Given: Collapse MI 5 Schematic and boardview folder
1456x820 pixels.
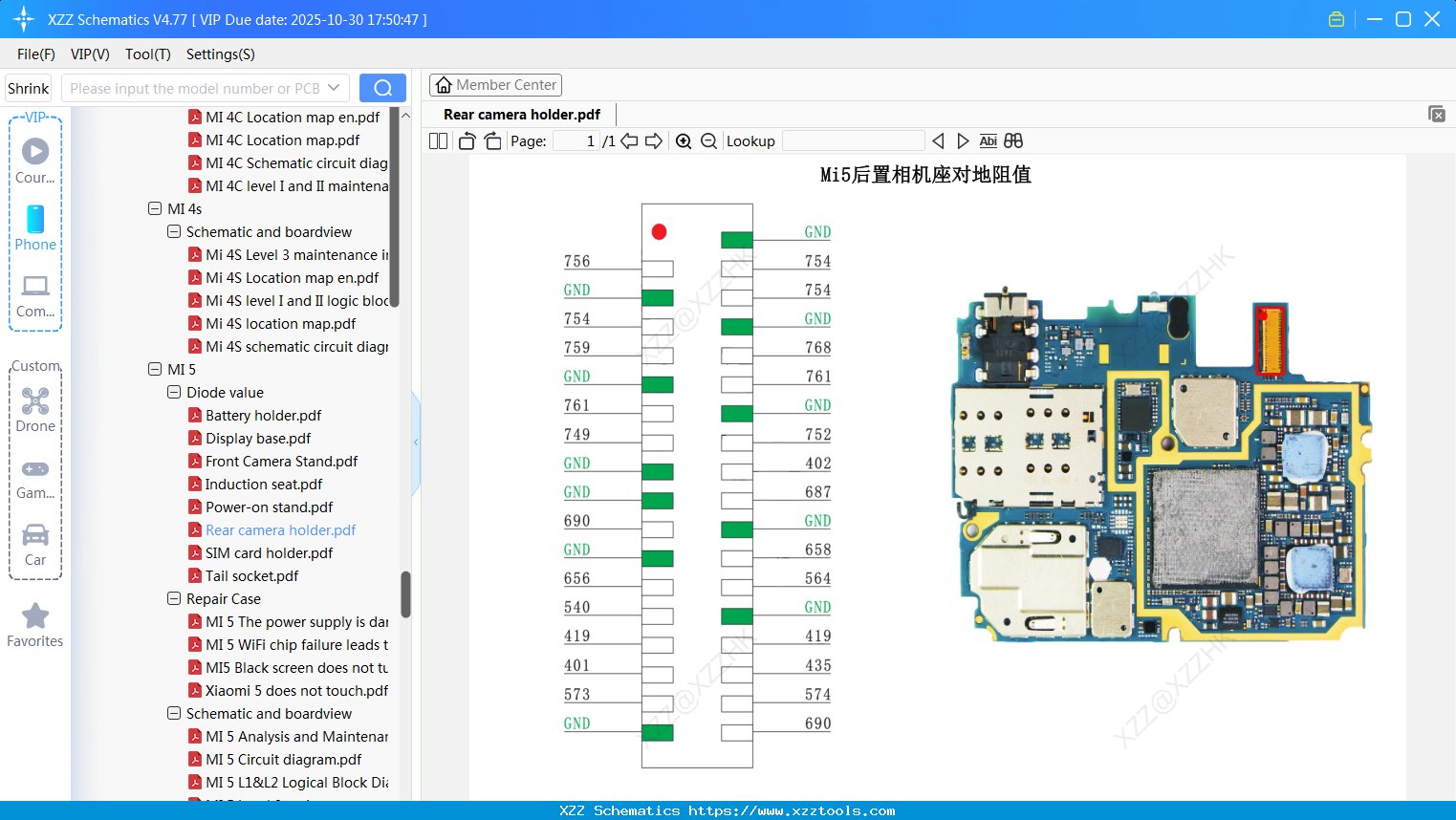Looking at the screenshot, I should click(174, 713).
